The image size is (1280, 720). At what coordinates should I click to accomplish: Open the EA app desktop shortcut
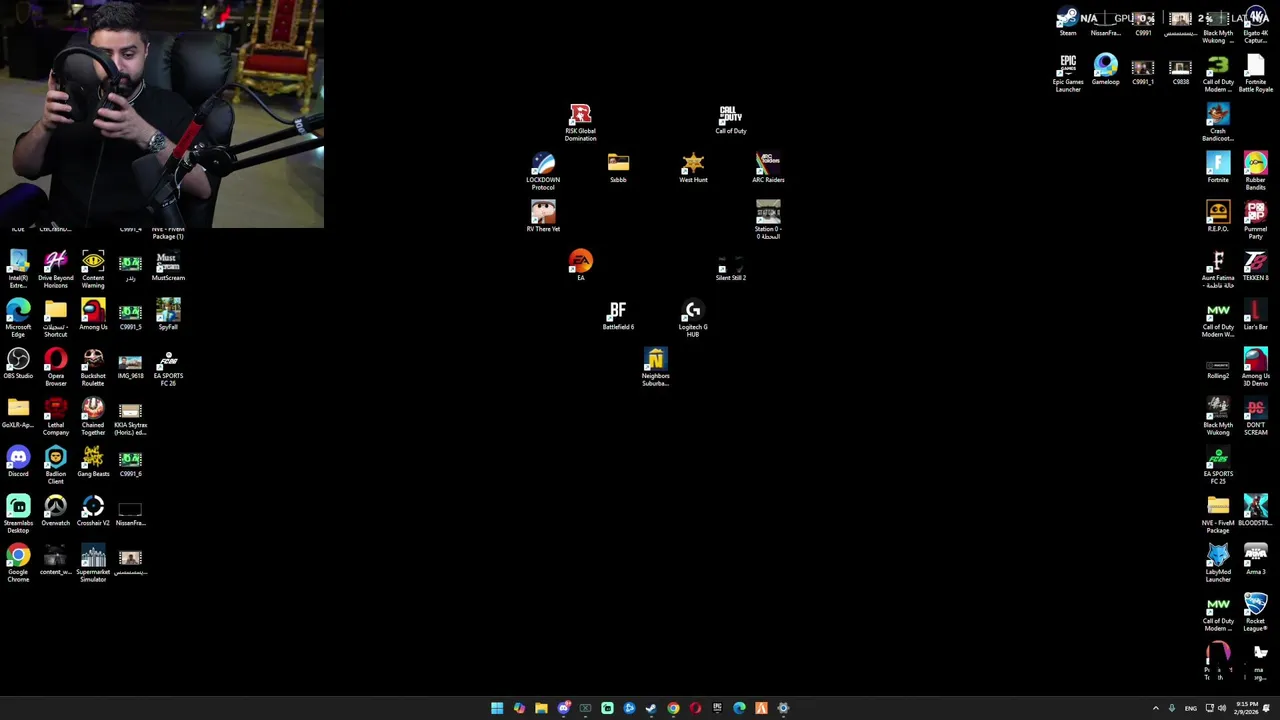[x=580, y=265]
